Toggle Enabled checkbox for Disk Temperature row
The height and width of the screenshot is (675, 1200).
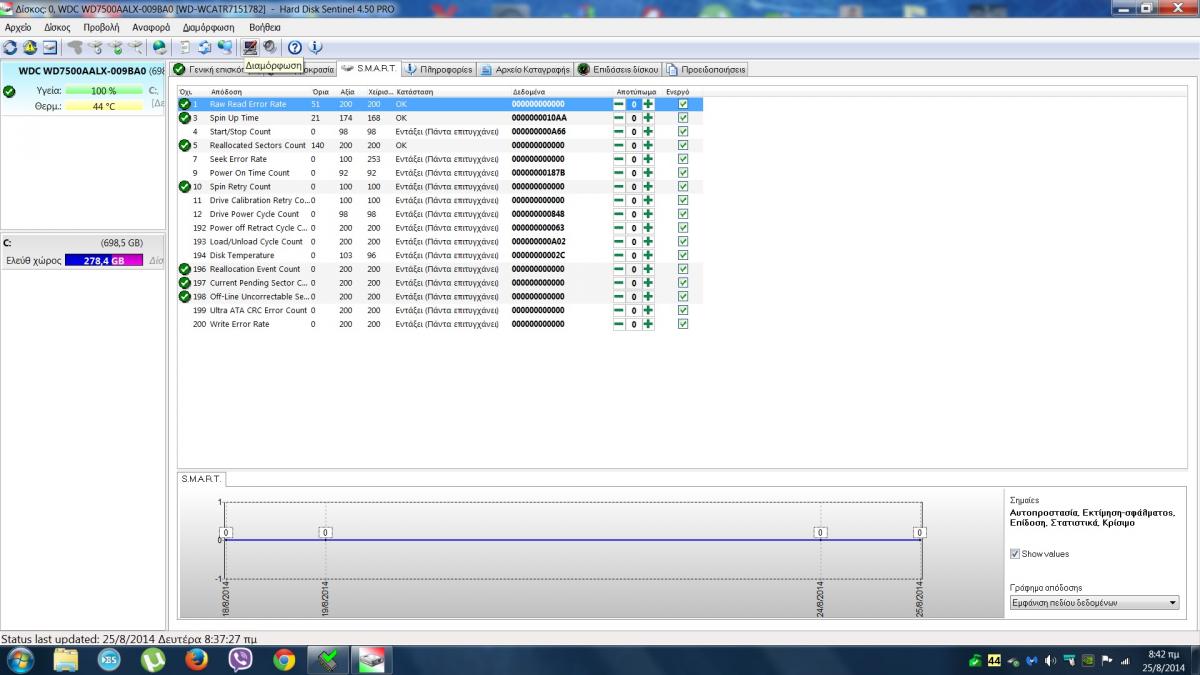(683, 255)
